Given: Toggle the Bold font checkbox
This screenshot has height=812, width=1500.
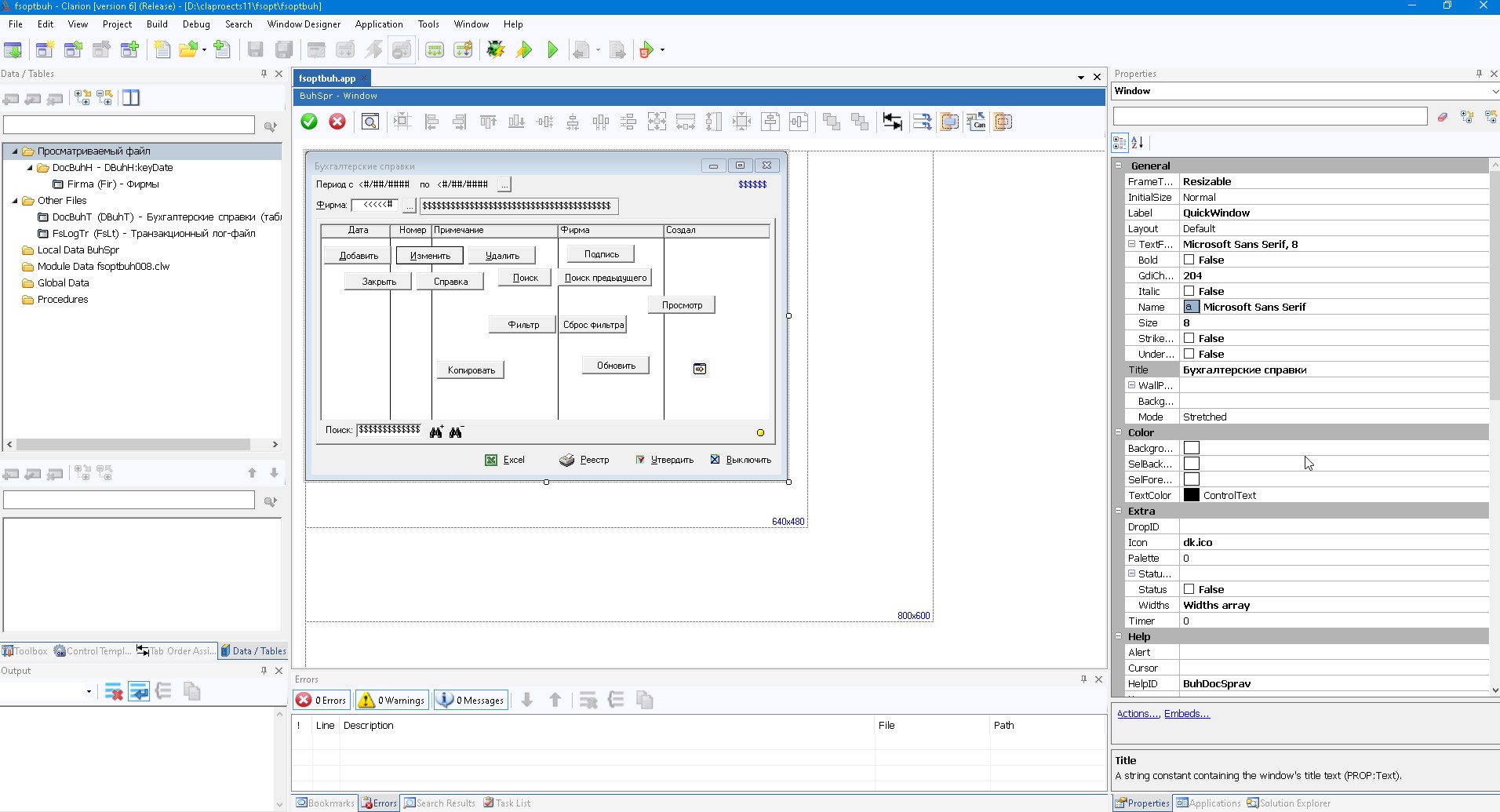Looking at the screenshot, I should pyautogui.click(x=1189, y=260).
